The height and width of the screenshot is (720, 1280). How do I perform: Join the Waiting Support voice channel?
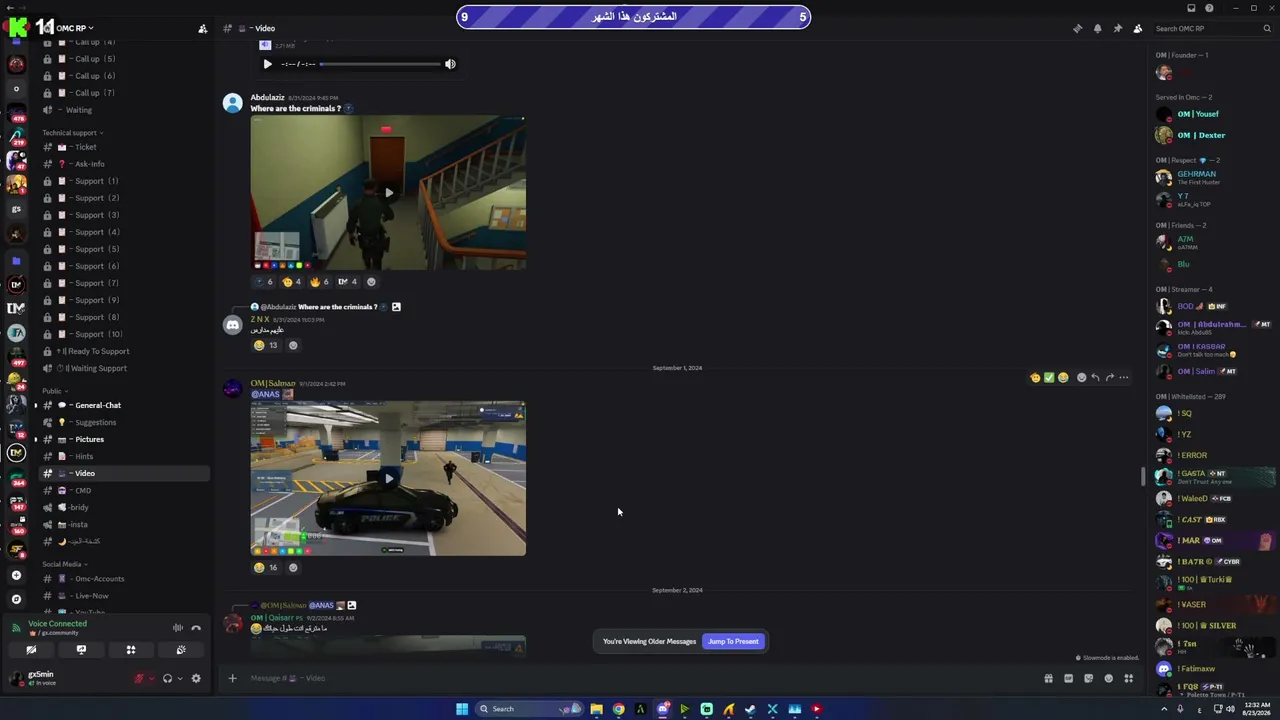pos(124,368)
